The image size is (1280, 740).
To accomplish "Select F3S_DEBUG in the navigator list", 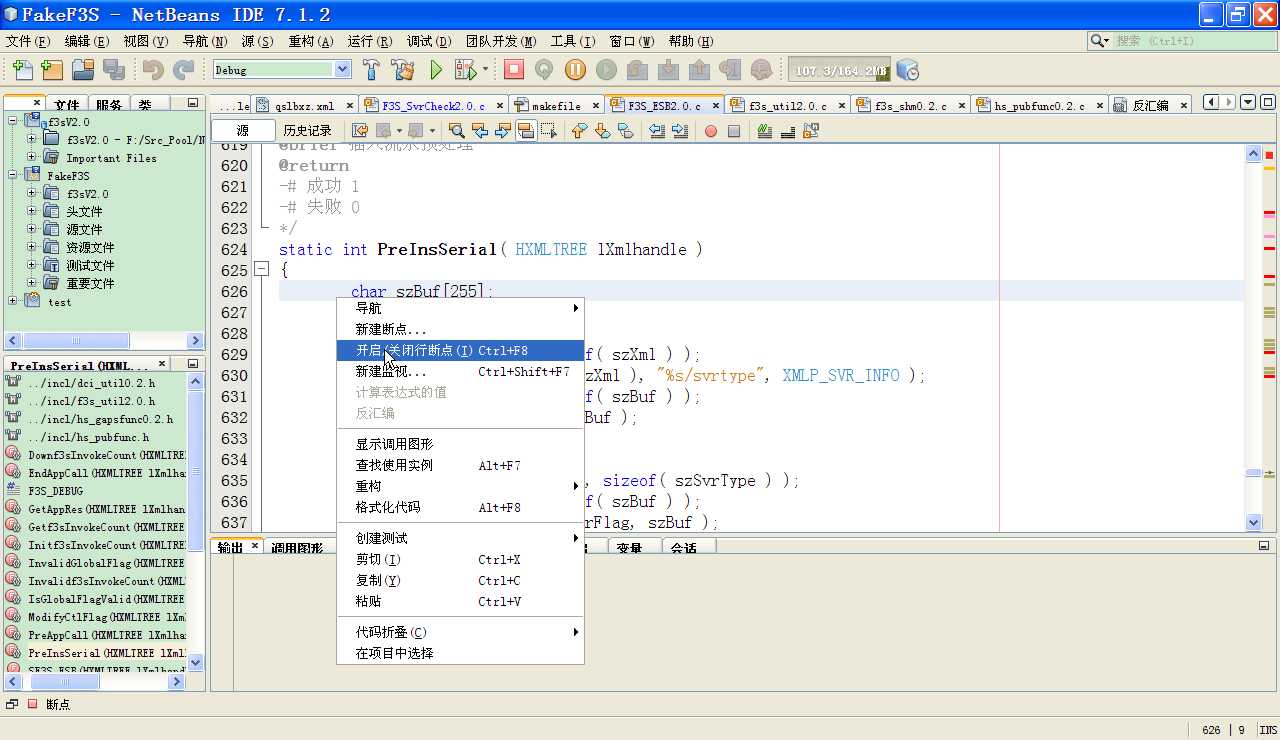I will coord(56,491).
